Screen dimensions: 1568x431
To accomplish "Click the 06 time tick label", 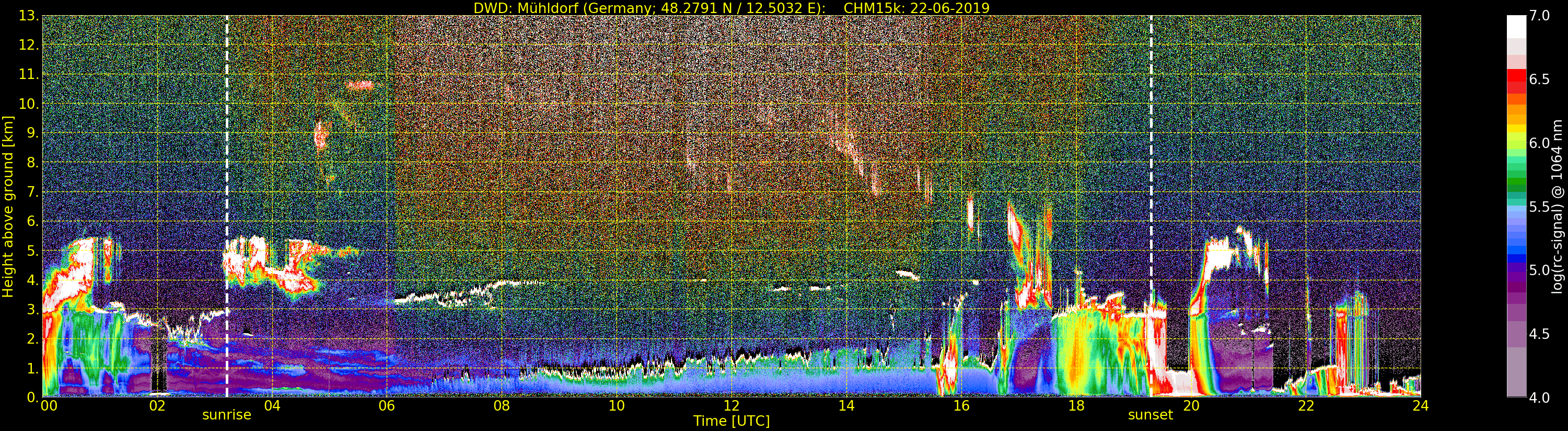I will point(387,406).
